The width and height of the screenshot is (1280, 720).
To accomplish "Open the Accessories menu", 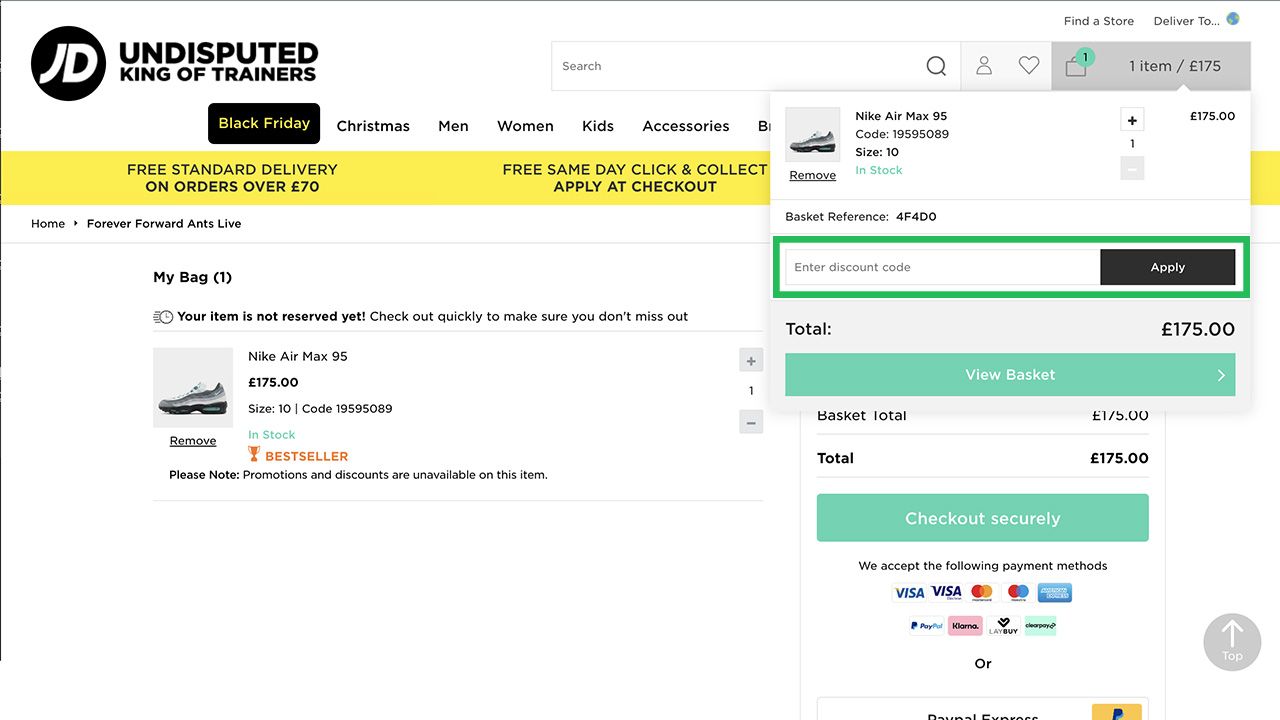I will click(x=686, y=126).
